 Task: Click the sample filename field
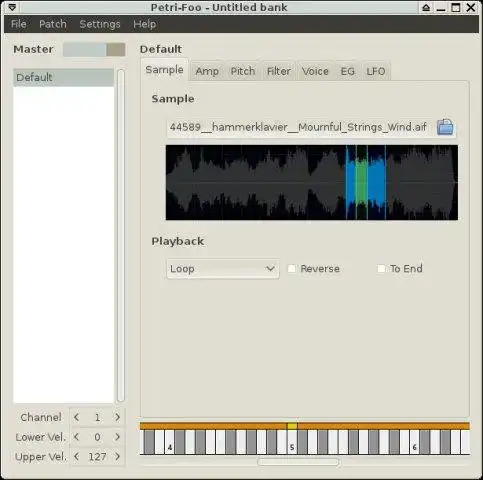(x=299, y=127)
